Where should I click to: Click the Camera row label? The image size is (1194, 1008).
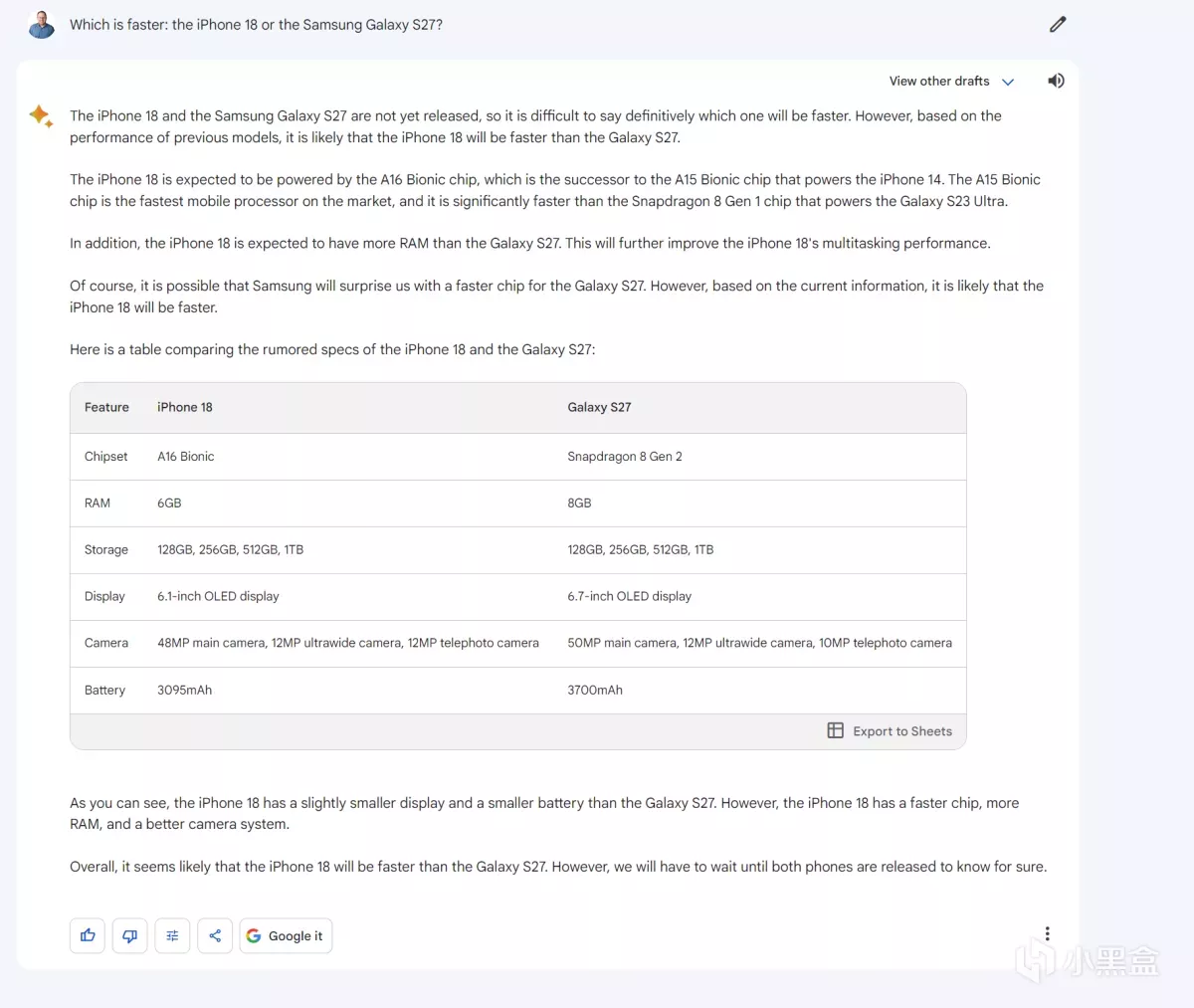[106, 644]
